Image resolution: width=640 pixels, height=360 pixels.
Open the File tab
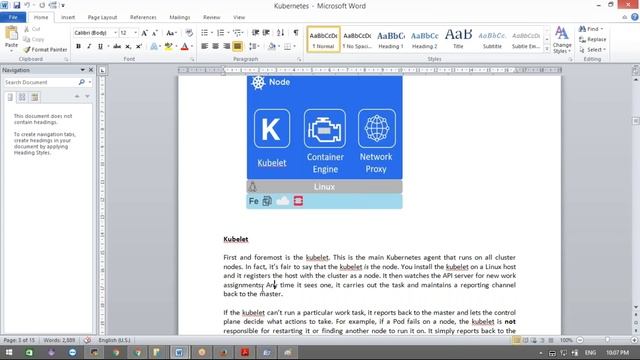click(13, 17)
